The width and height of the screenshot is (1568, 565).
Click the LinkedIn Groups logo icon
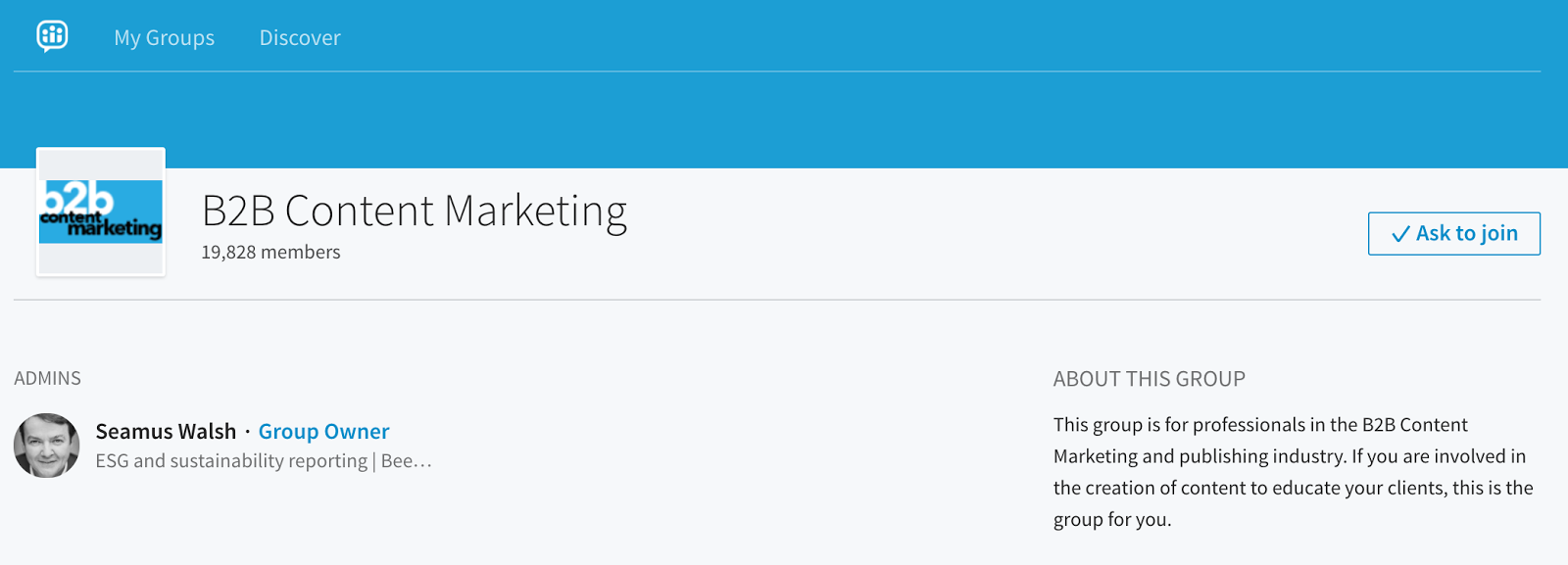pyautogui.click(x=52, y=36)
